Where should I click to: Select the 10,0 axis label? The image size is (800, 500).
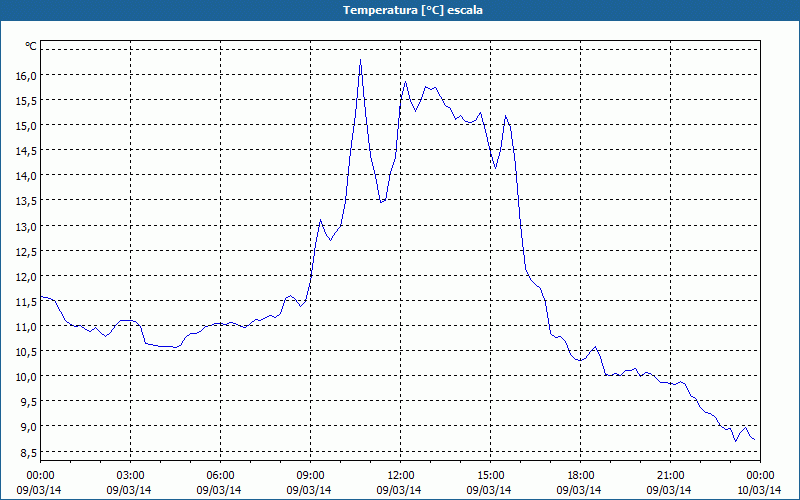coord(27,377)
